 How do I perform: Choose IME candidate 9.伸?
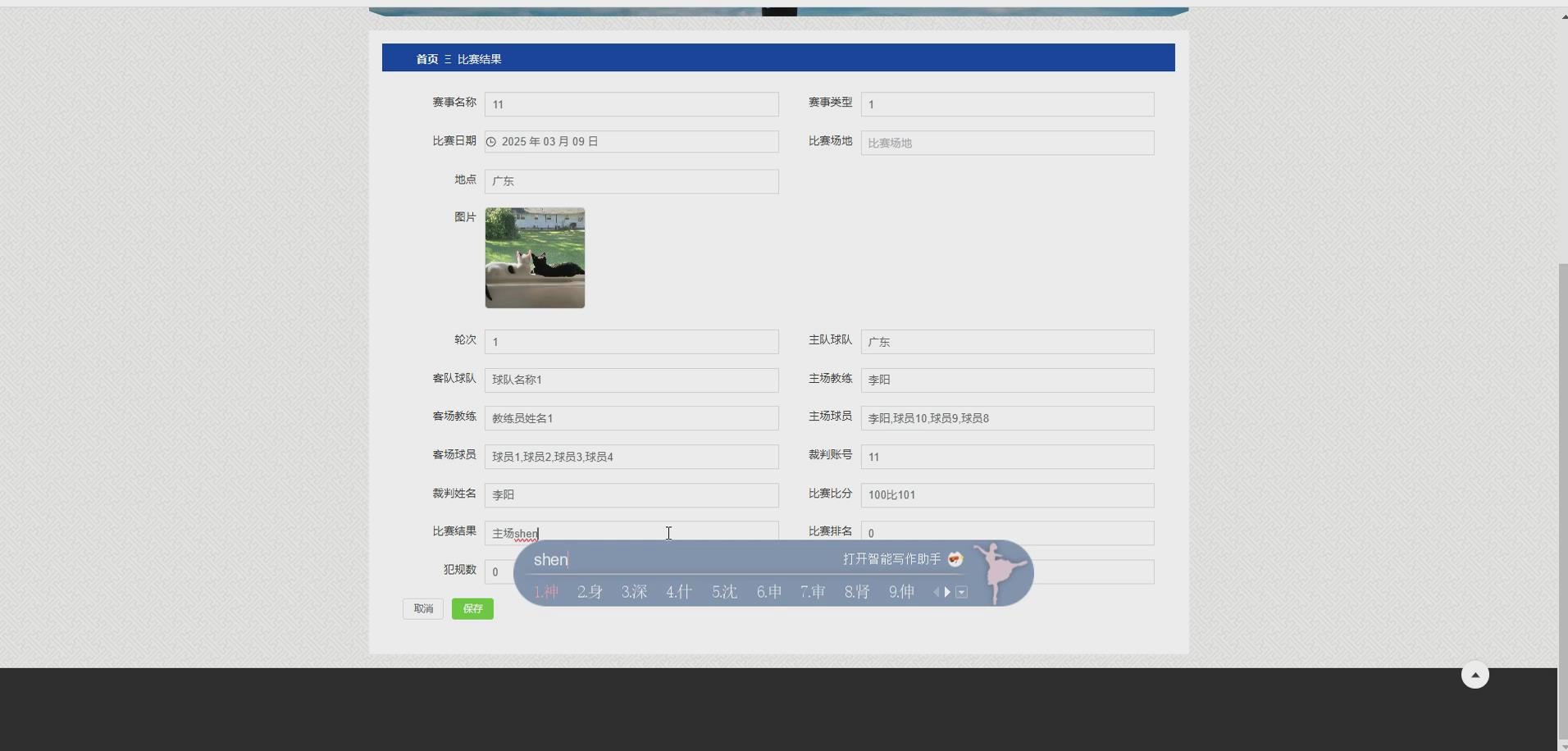tap(902, 592)
